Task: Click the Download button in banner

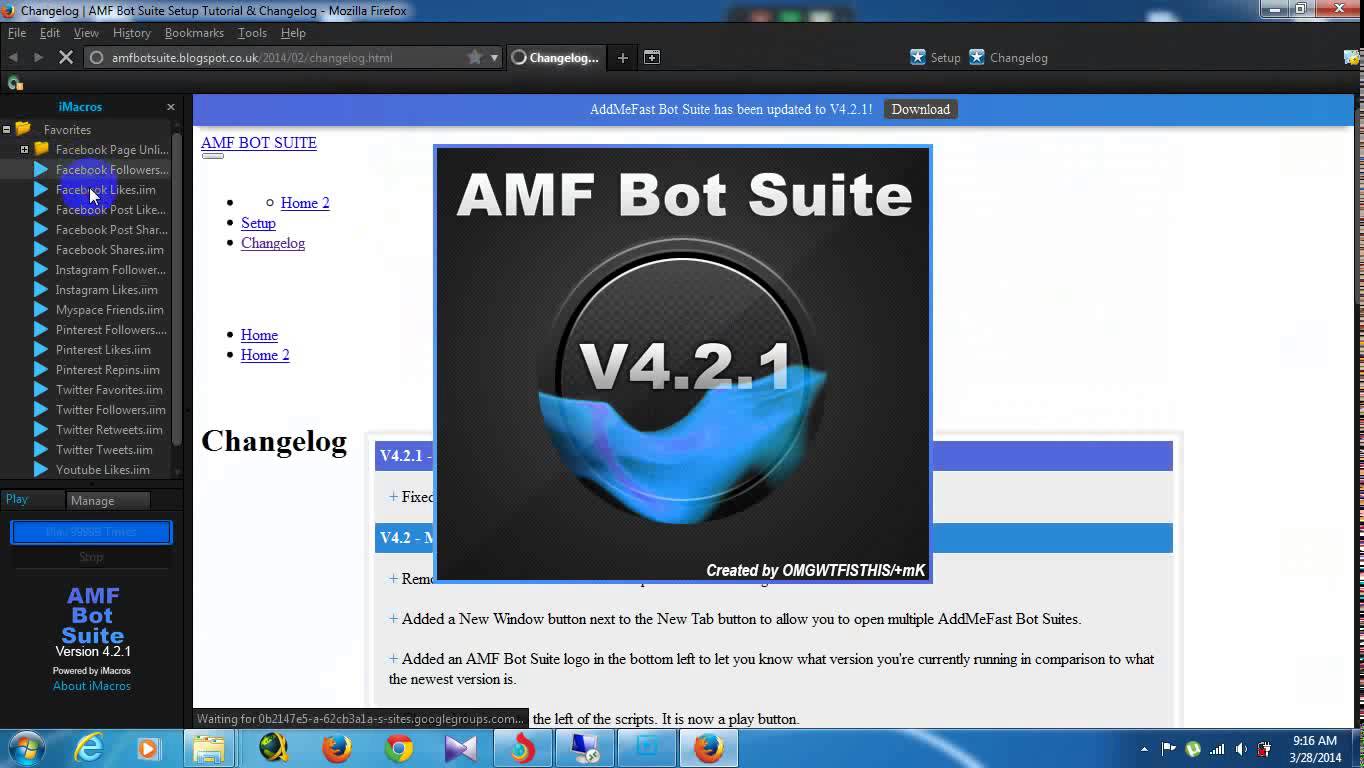Action: pyautogui.click(x=920, y=109)
